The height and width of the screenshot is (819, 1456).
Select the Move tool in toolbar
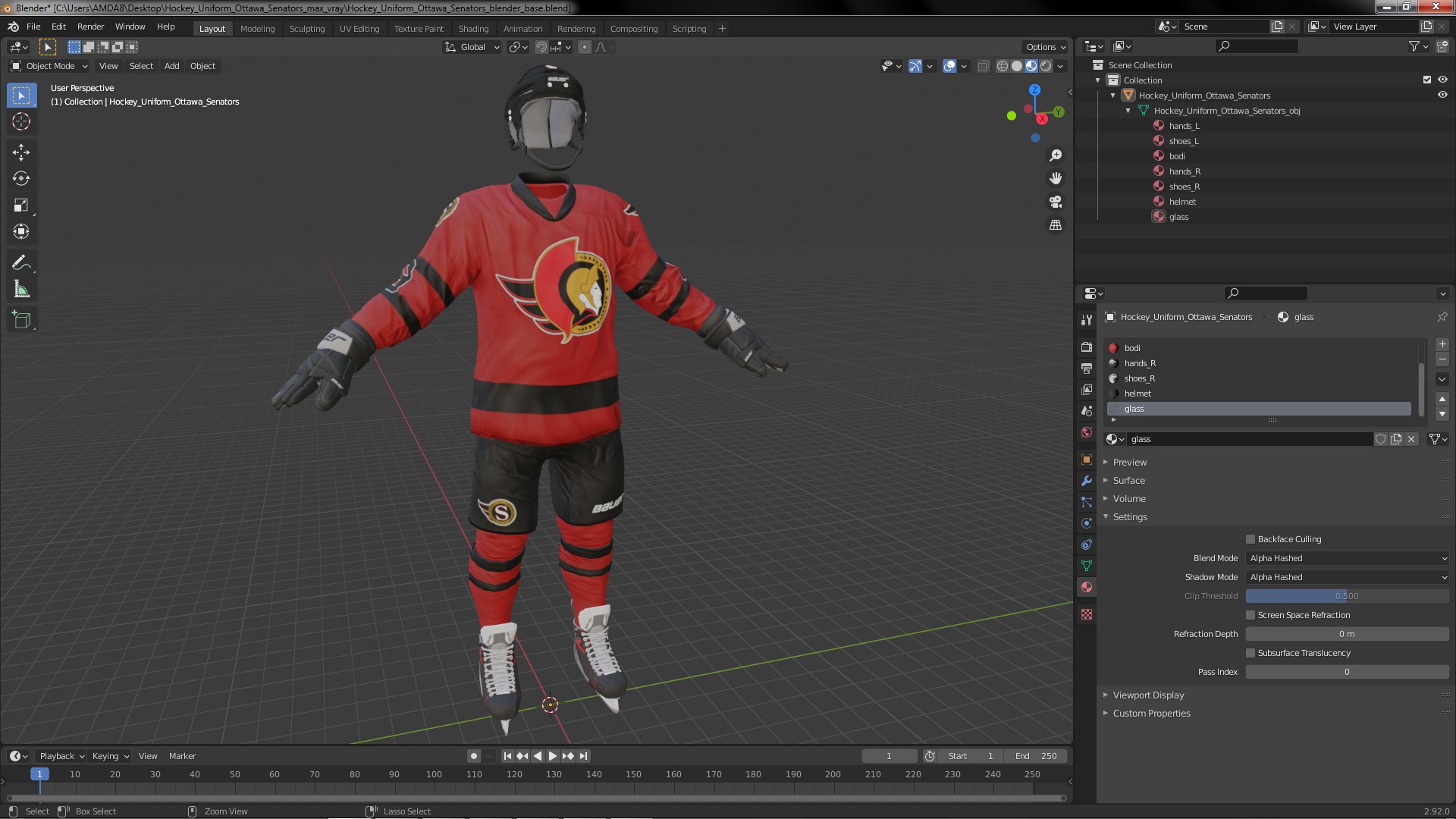click(x=22, y=151)
